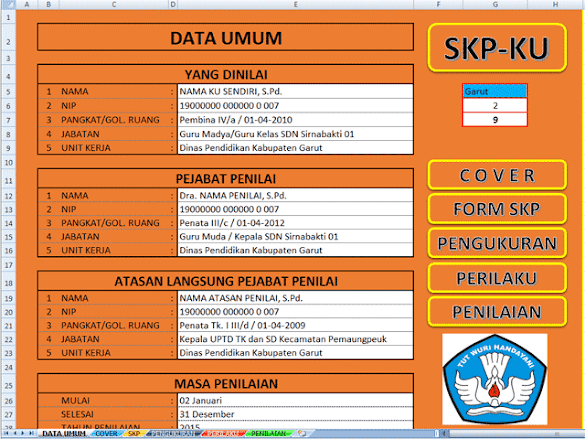Viewport: 585px width, 439px height.
Task: Go to PENGUKURAN using the button
Action: [x=497, y=243]
